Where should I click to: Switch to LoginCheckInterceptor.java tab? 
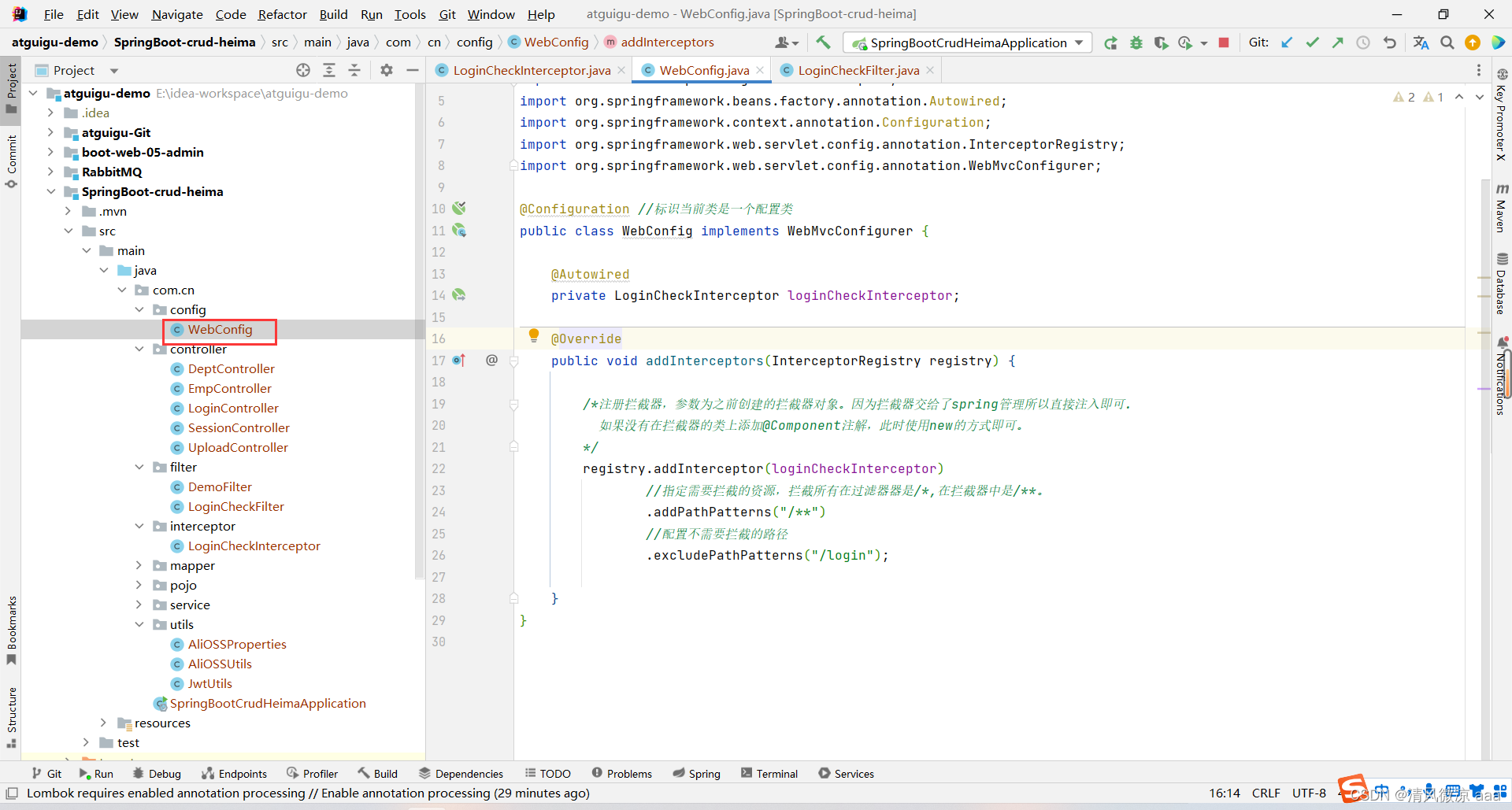[532, 70]
